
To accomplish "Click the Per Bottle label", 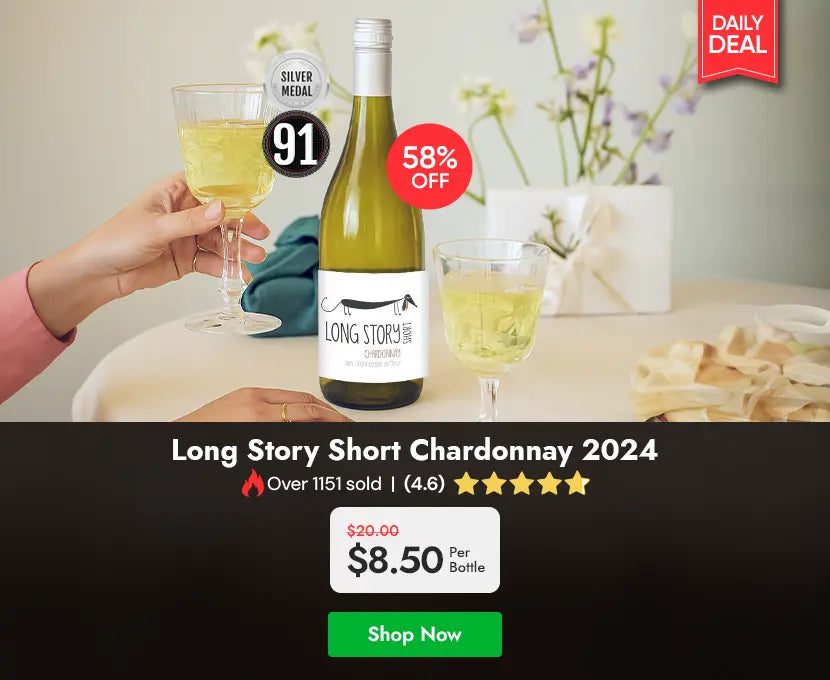I will (x=467, y=560).
